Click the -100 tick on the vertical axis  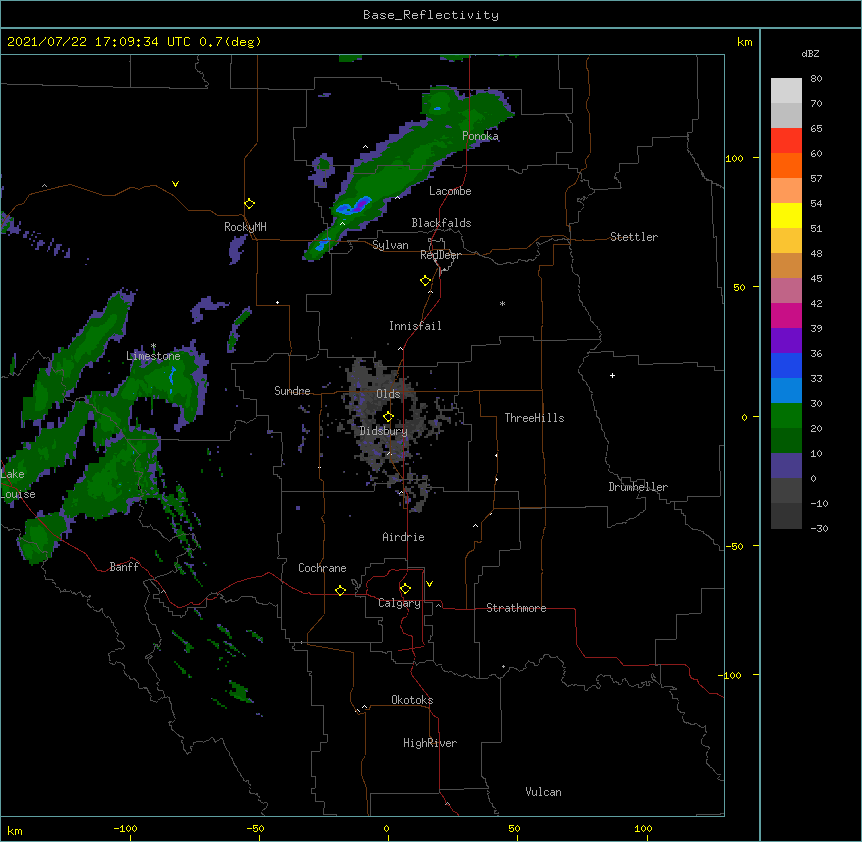(x=731, y=675)
